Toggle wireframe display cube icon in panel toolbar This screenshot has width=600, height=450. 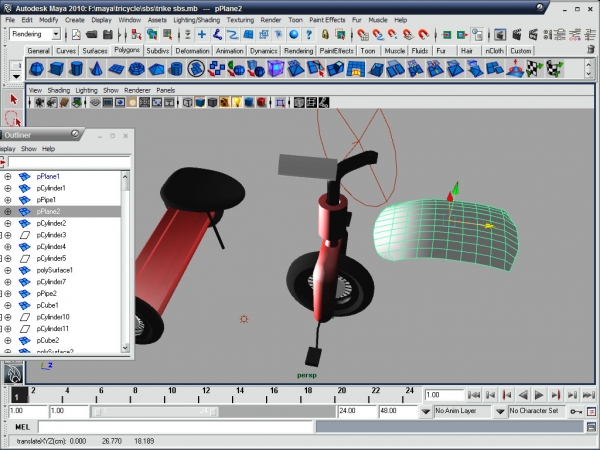[x=188, y=102]
